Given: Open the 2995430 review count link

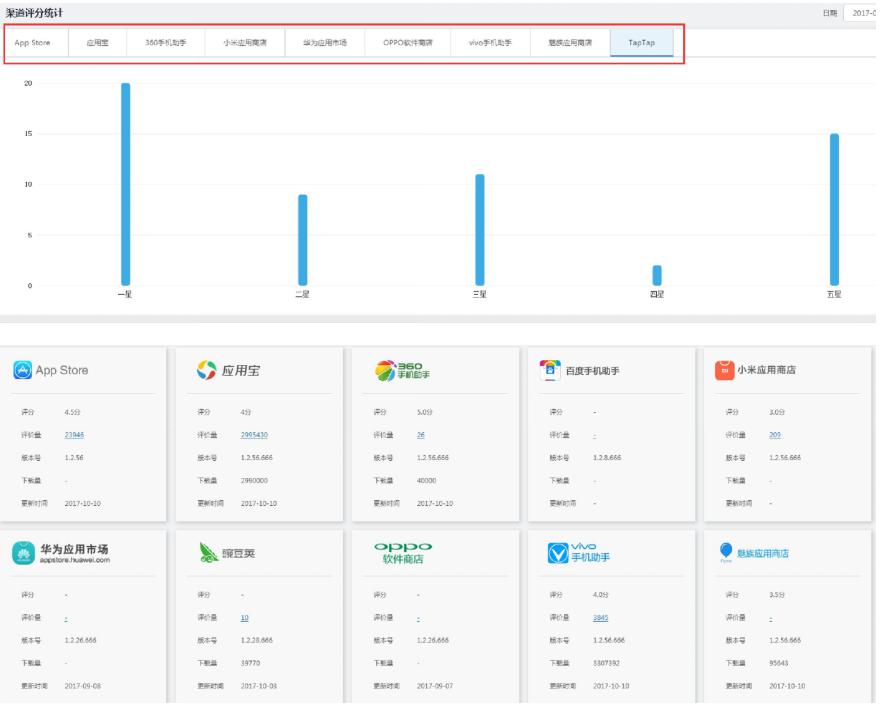Looking at the screenshot, I should (x=254, y=435).
